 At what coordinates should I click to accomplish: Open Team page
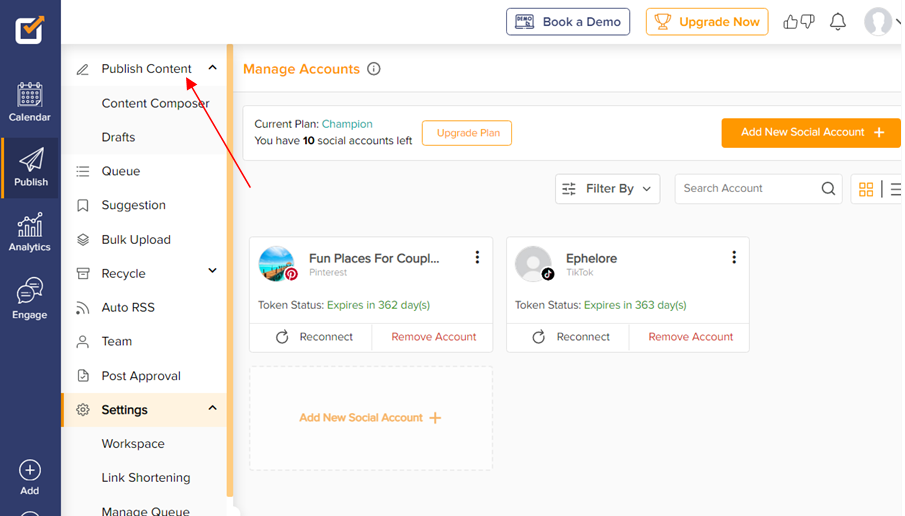point(117,342)
